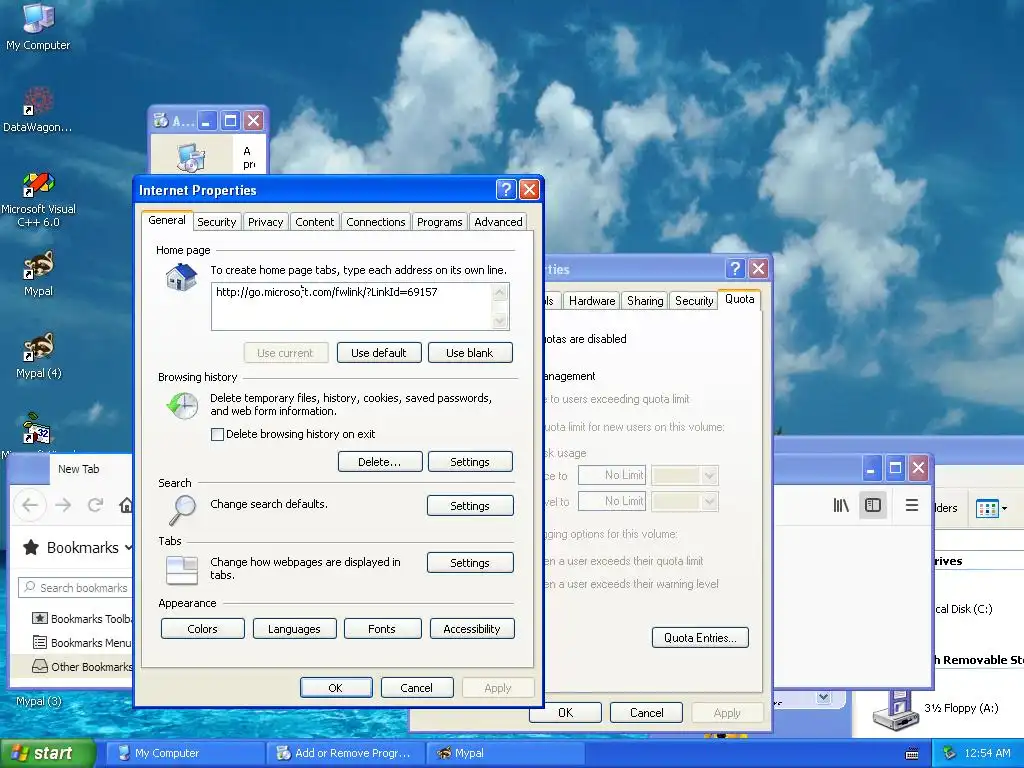Switch to the Mypal taskbar item
This screenshot has width=1024, height=768.
[x=504, y=753]
